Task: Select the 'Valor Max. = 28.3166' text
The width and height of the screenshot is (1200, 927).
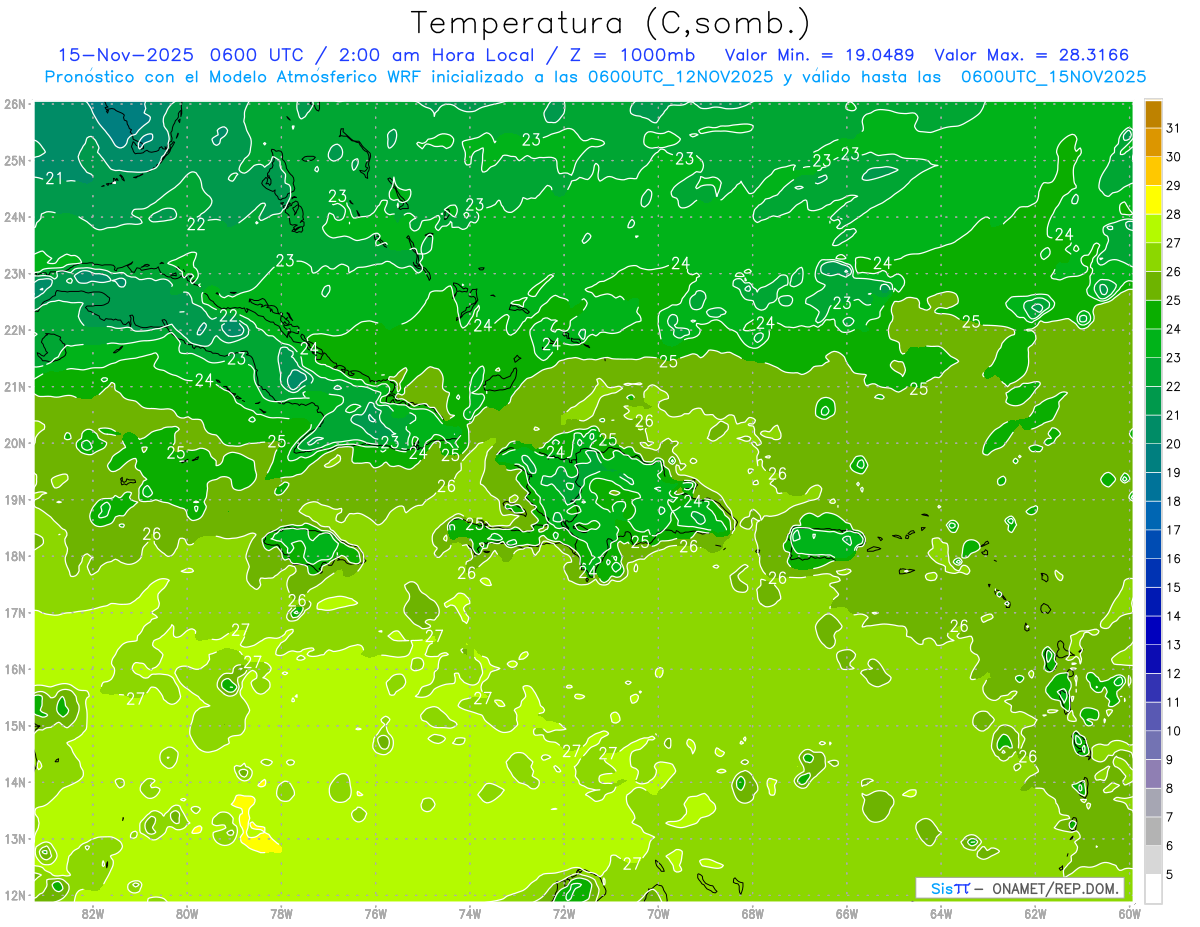Action: tap(1032, 55)
